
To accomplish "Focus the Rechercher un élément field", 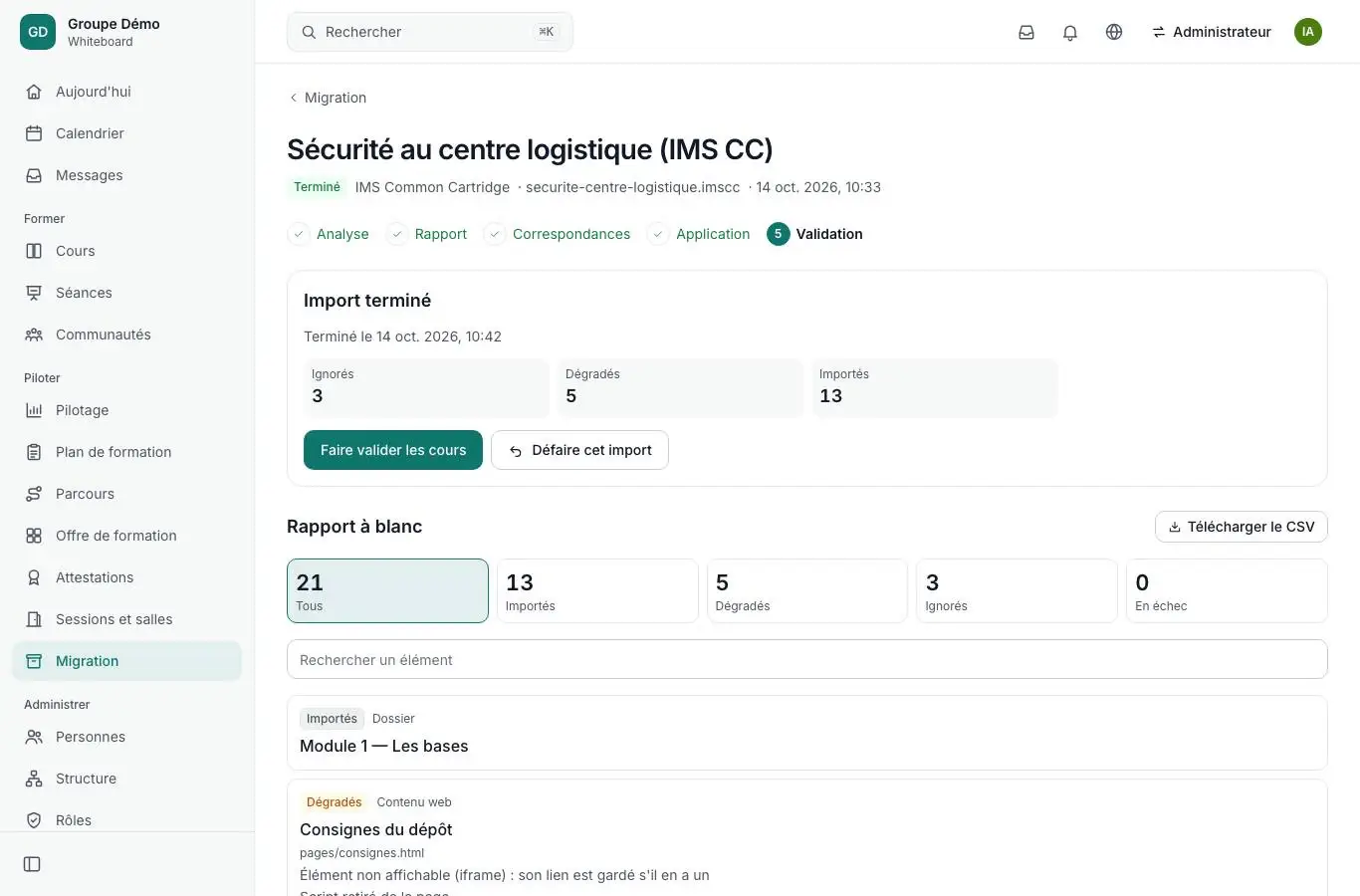I will (x=807, y=659).
